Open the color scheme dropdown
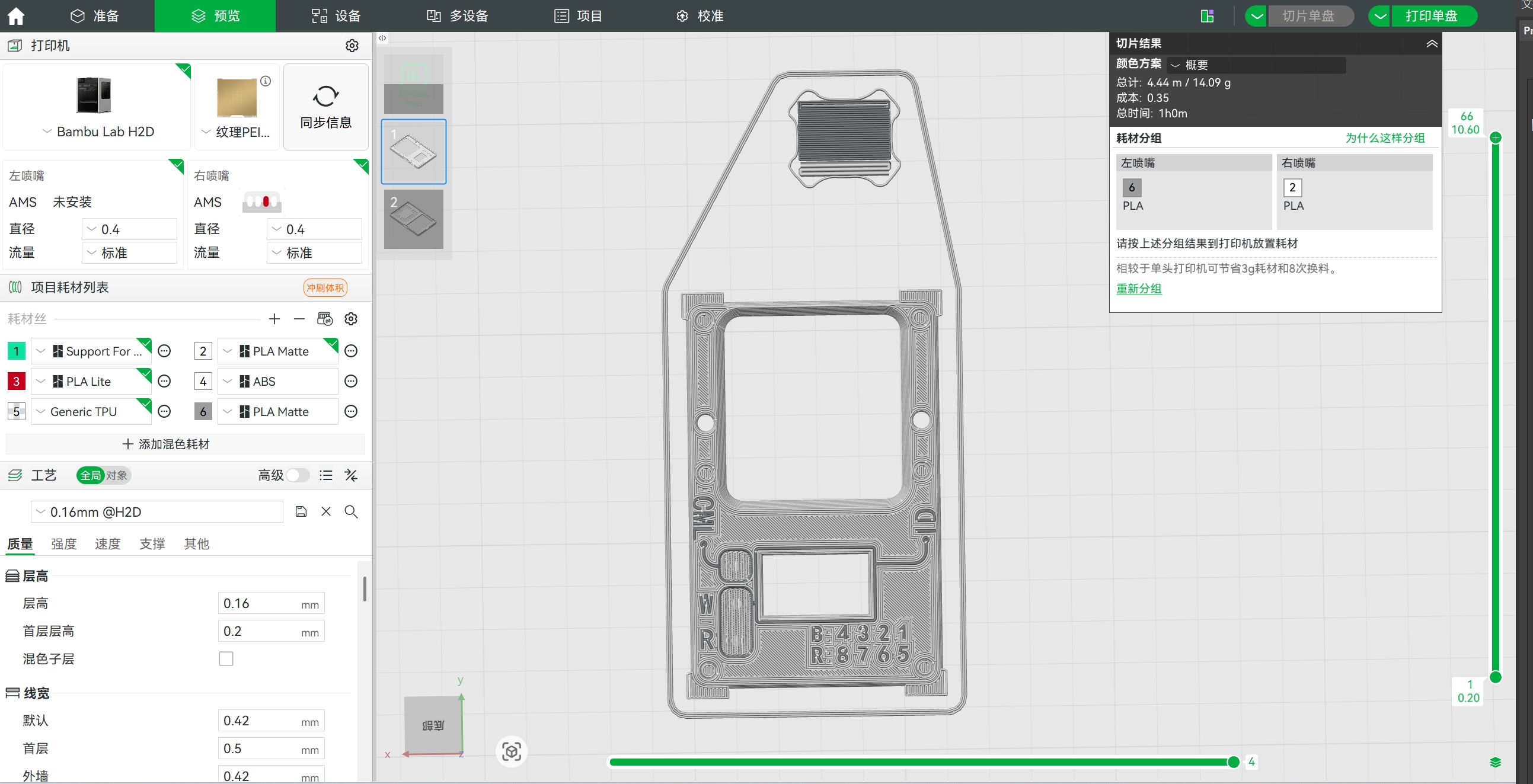This screenshot has width=1533, height=784. pos(1256,65)
